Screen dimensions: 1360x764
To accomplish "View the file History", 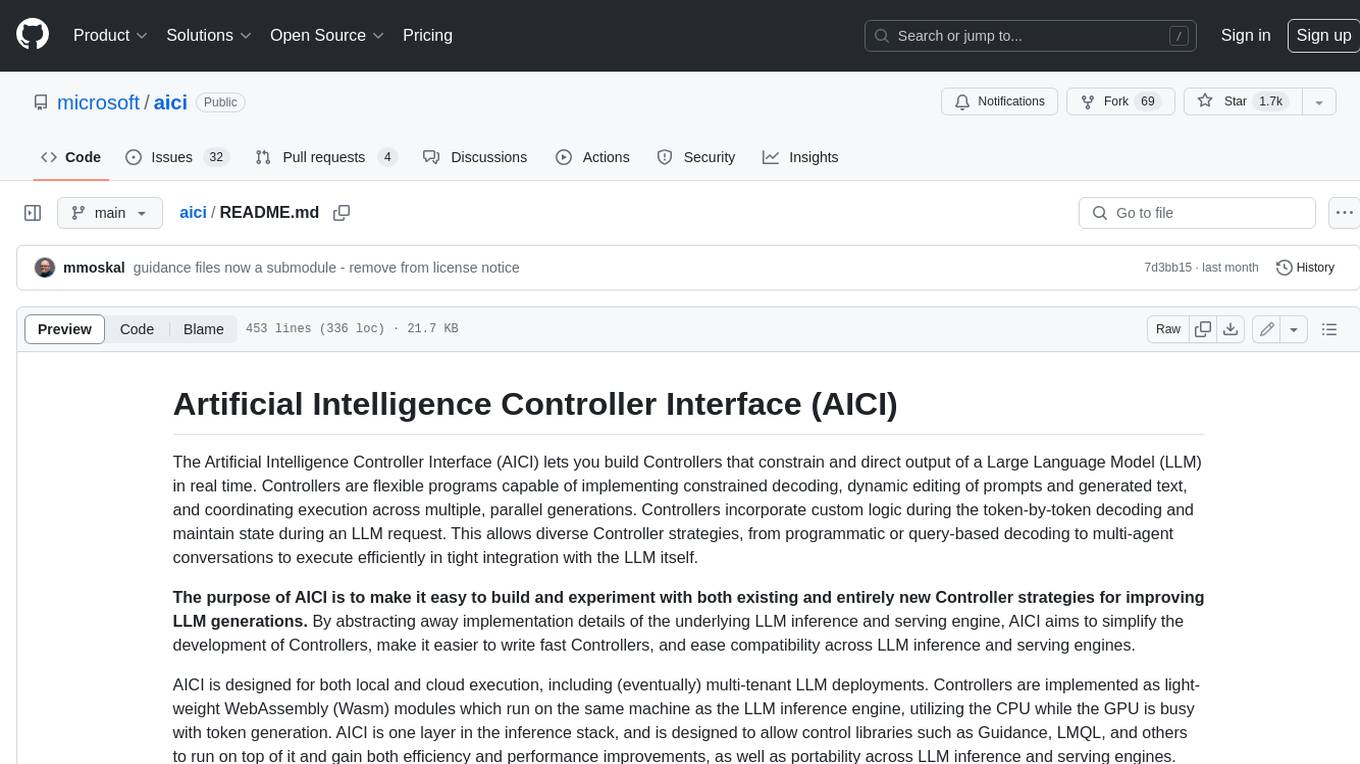I will (x=1306, y=267).
